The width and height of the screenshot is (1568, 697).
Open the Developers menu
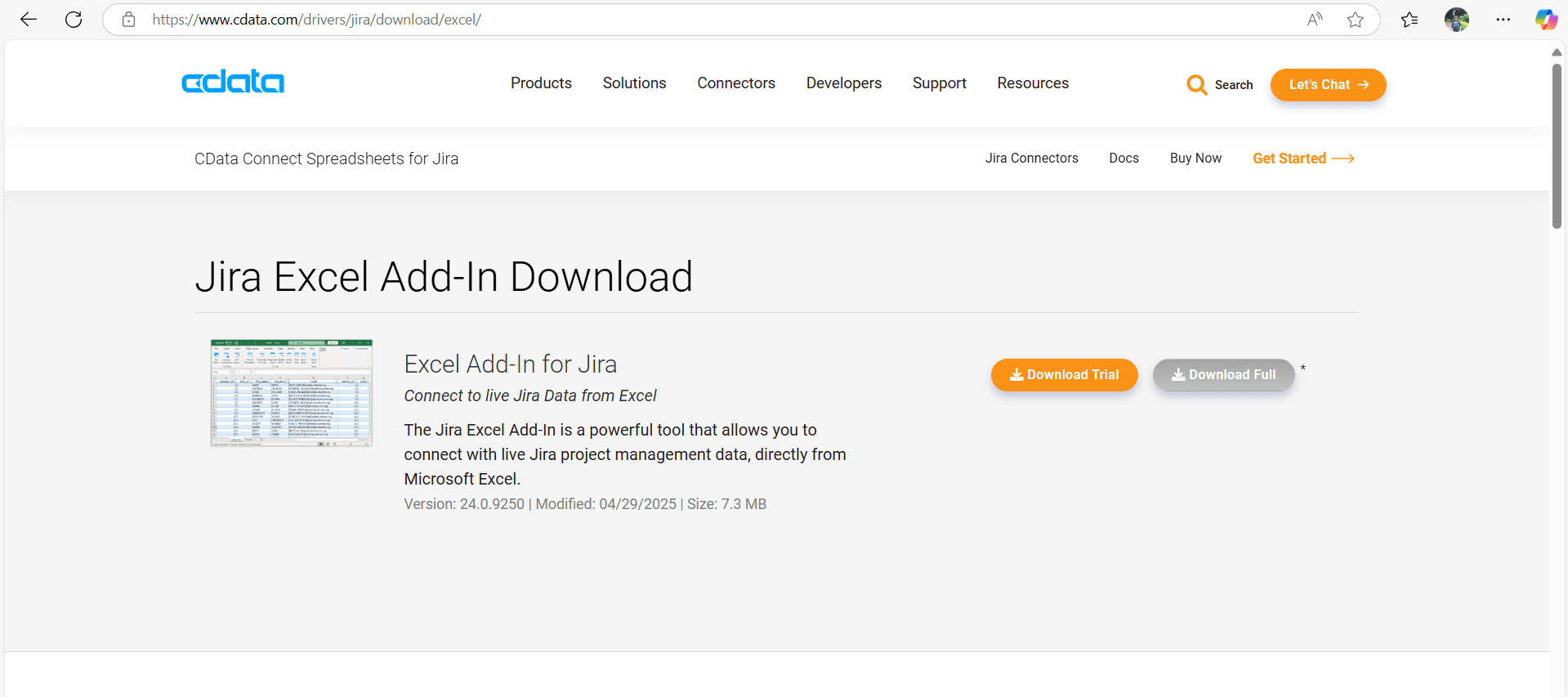pos(844,83)
